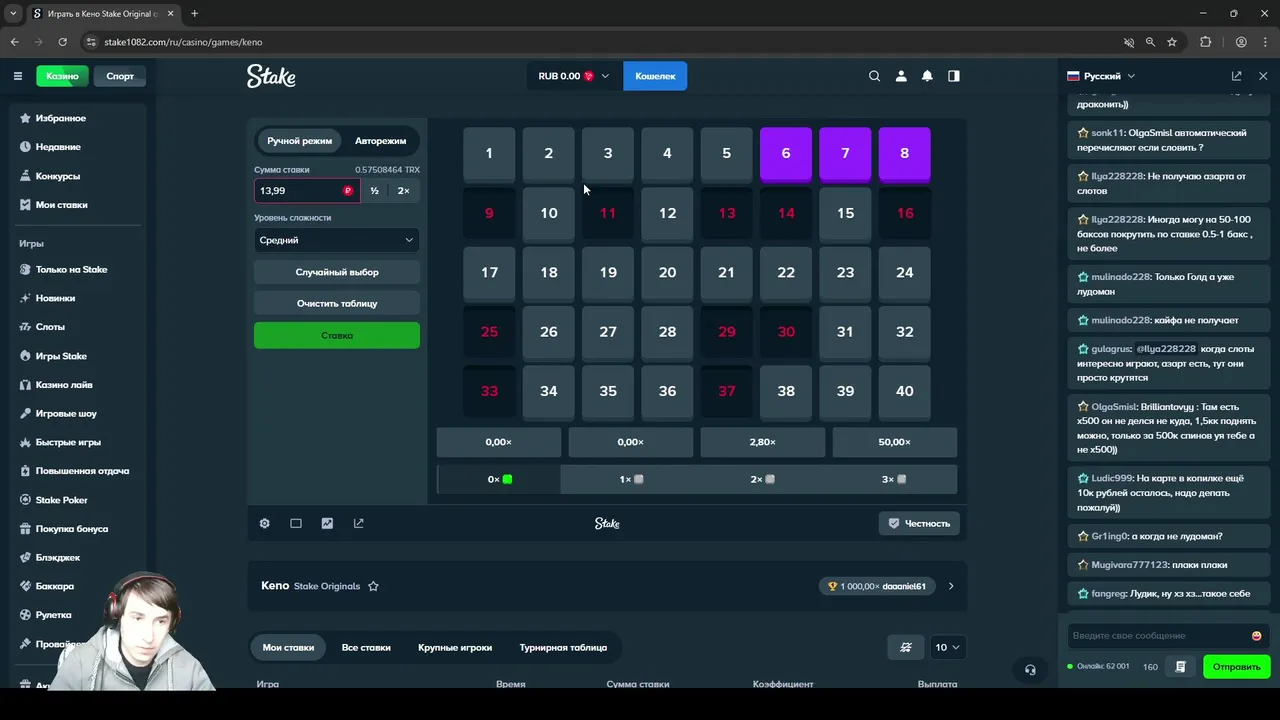The image size is (1280, 720).
Task: Click the bet amount input field
Action: 306,190
